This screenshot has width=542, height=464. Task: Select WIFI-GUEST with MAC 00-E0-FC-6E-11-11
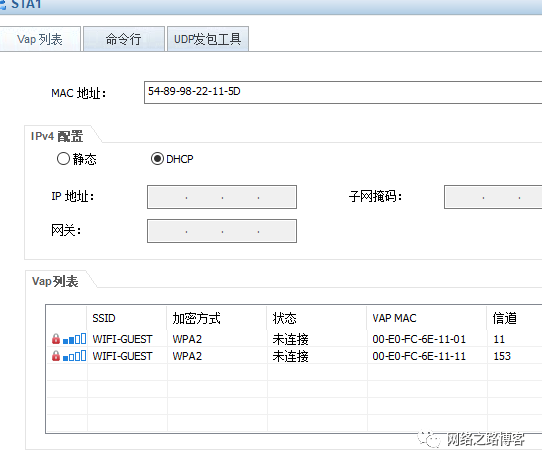(122, 356)
